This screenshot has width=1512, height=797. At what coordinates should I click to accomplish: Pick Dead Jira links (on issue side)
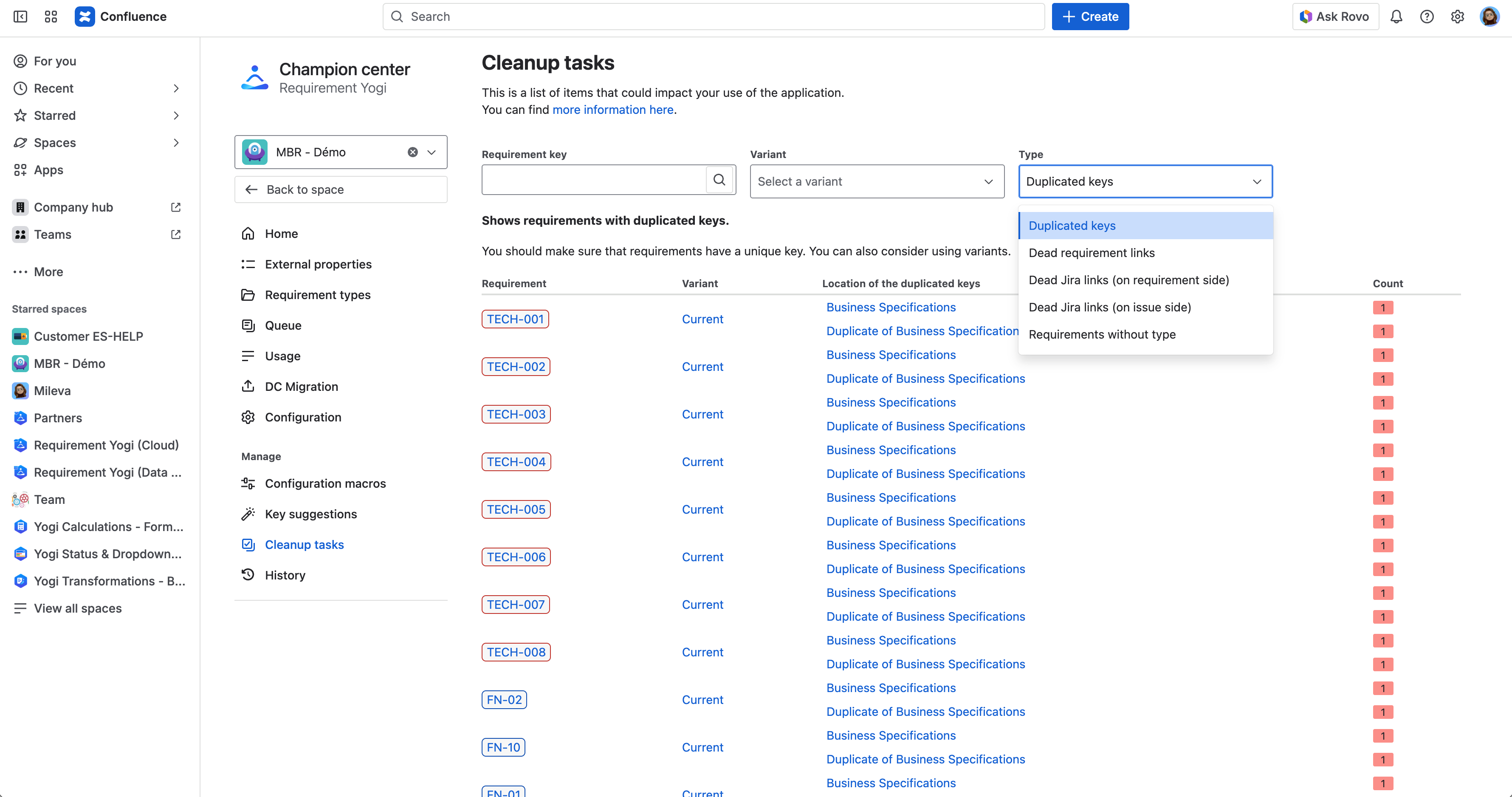point(1109,307)
